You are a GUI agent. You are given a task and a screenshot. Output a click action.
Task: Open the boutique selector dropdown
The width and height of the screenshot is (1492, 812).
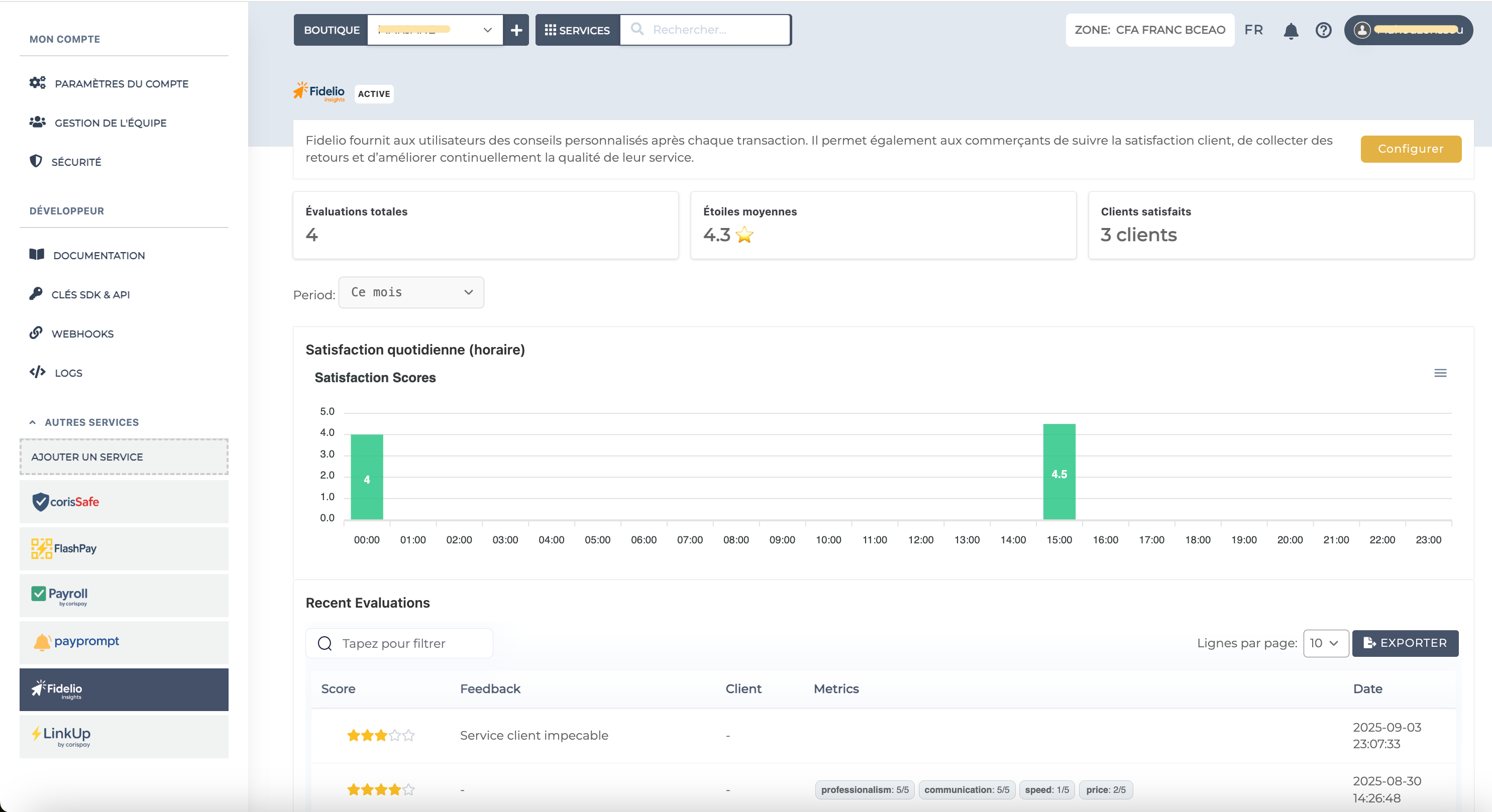435,30
